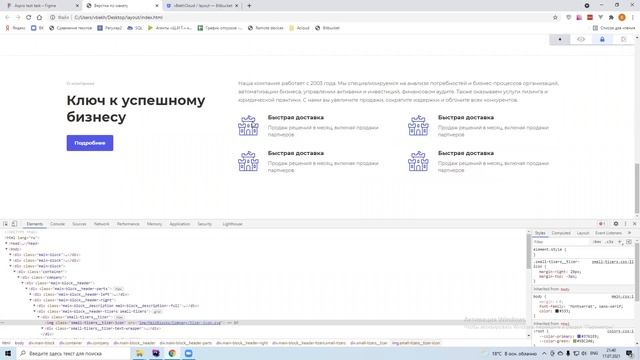Switch to the Computed styles tab
This screenshot has height=360, width=640.
(561, 233)
